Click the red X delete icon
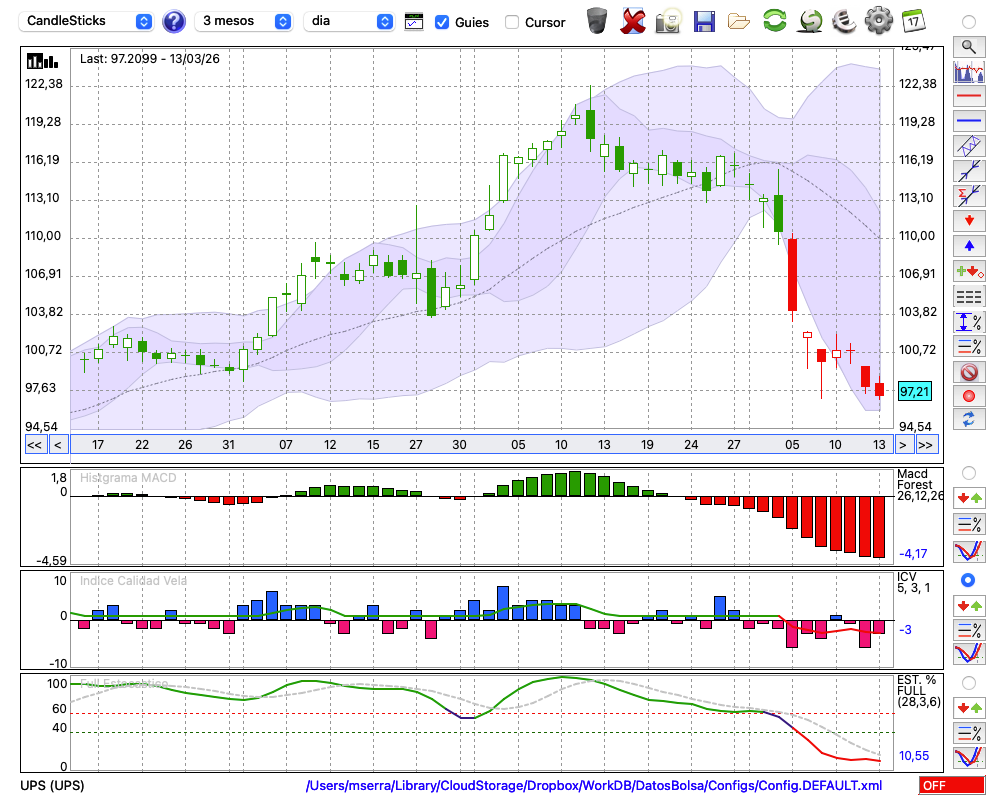Image resolution: width=1000 pixels, height=800 pixels. click(633, 21)
